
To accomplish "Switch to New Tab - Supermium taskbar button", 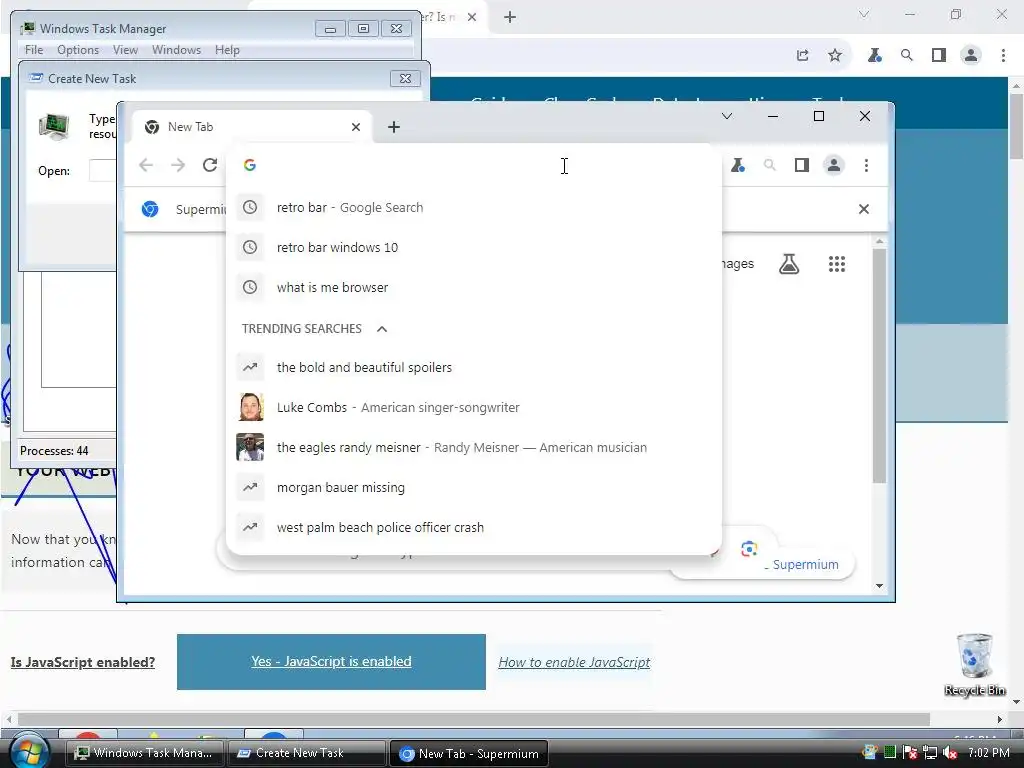I will [x=468, y=753].
